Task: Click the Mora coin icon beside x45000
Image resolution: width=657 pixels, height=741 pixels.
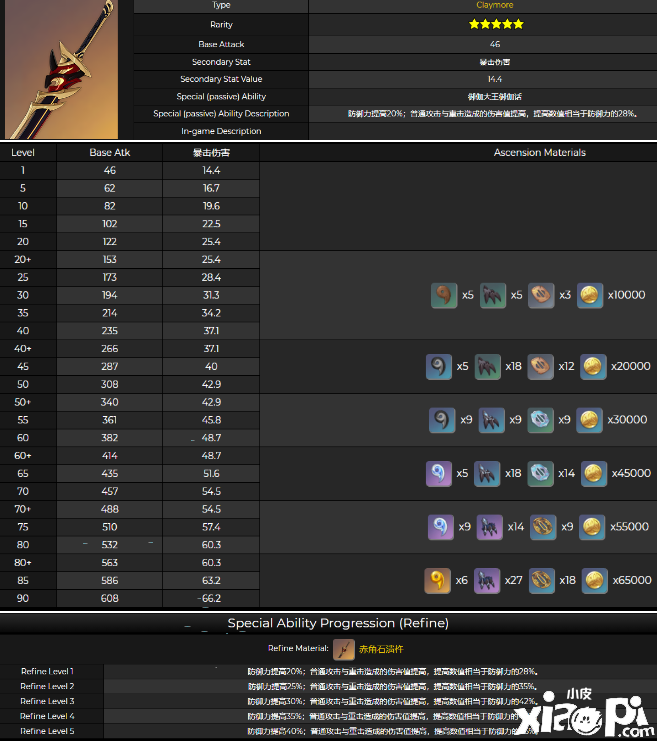Action: click(x=594, y=474)
